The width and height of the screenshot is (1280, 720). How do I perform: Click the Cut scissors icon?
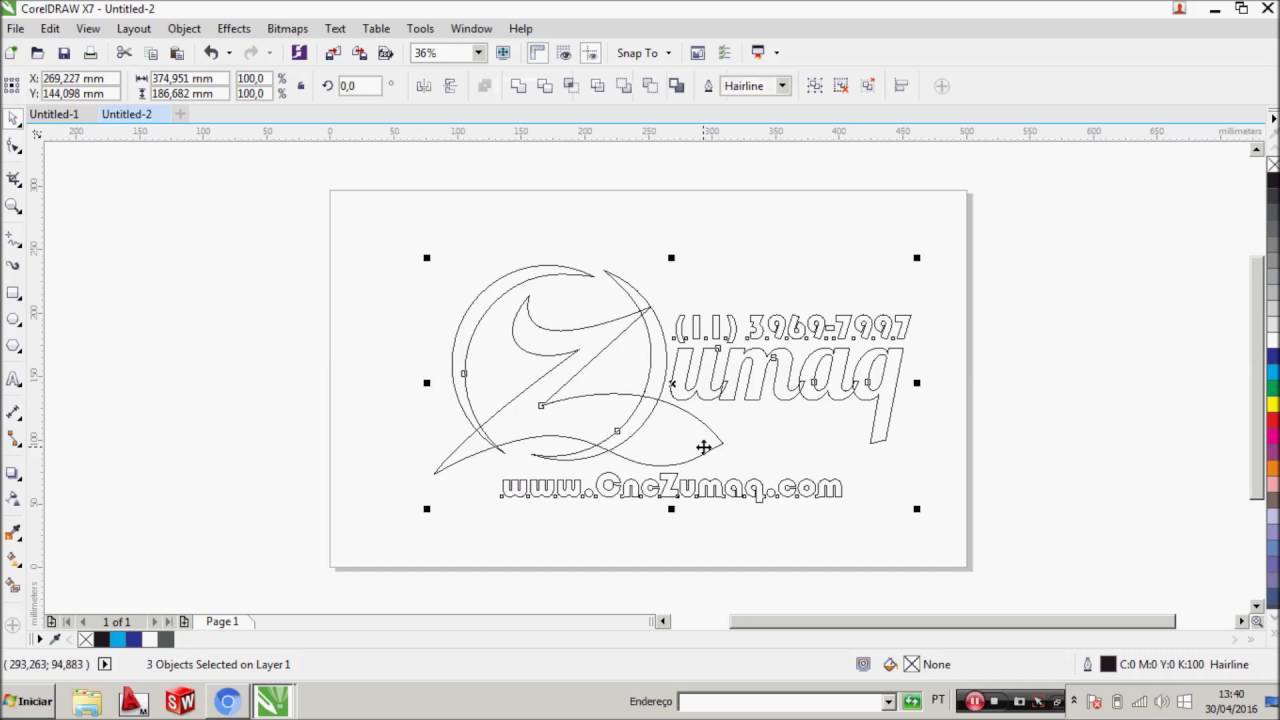(124, 53)
